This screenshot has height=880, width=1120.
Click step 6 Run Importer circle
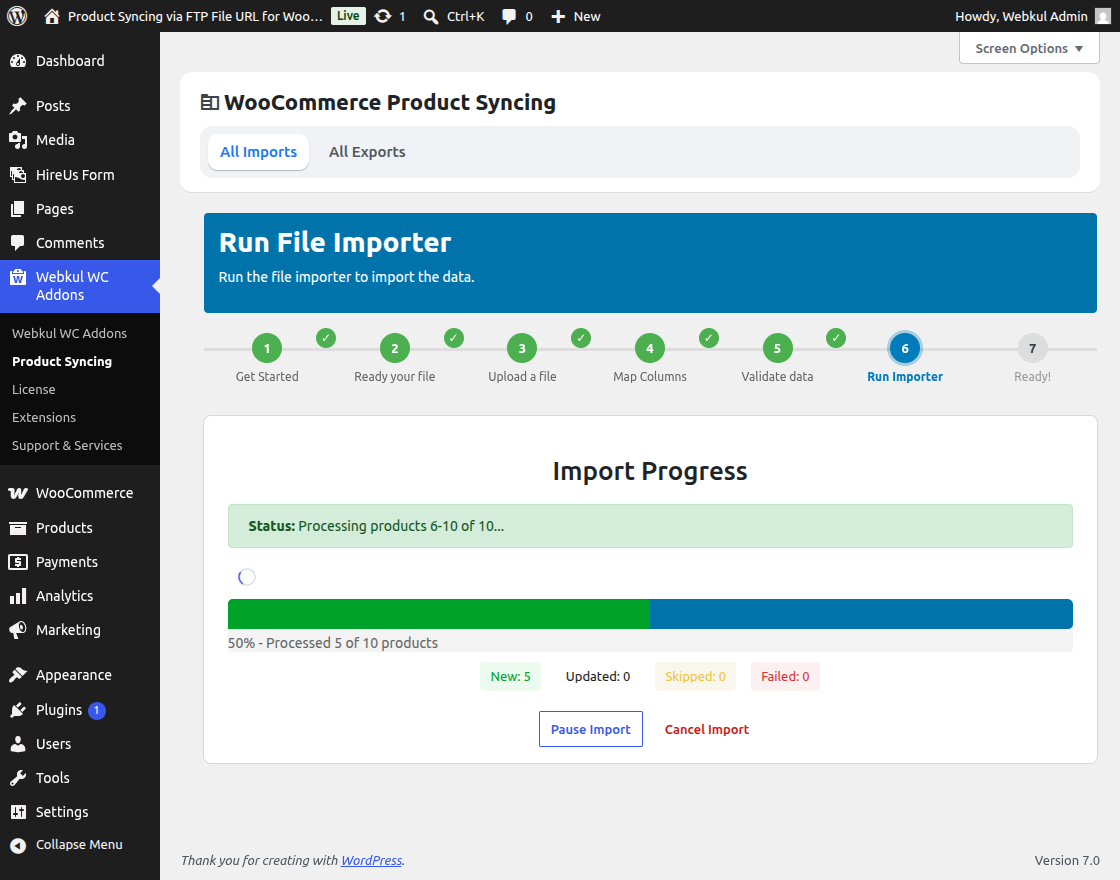tap(905, 349)
